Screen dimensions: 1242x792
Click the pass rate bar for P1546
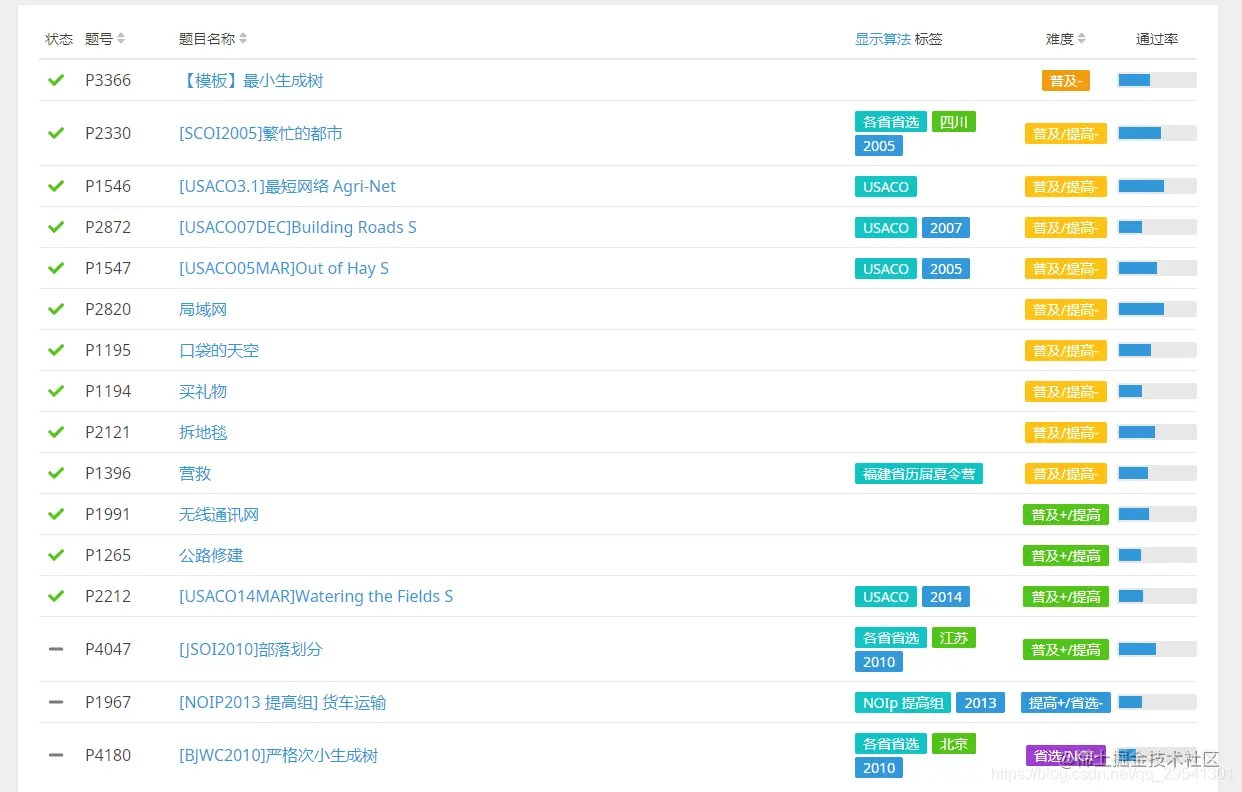pos(1157,186)
